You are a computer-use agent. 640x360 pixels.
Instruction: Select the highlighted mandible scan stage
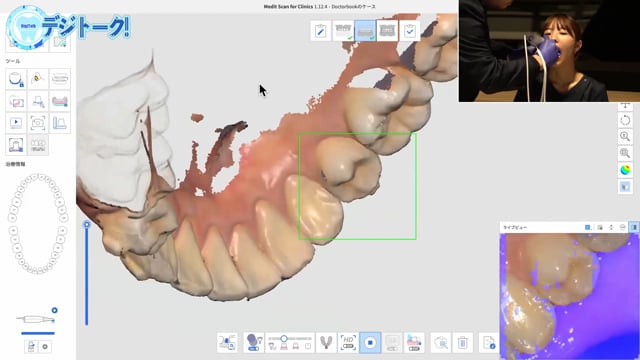tap(365, 31)
